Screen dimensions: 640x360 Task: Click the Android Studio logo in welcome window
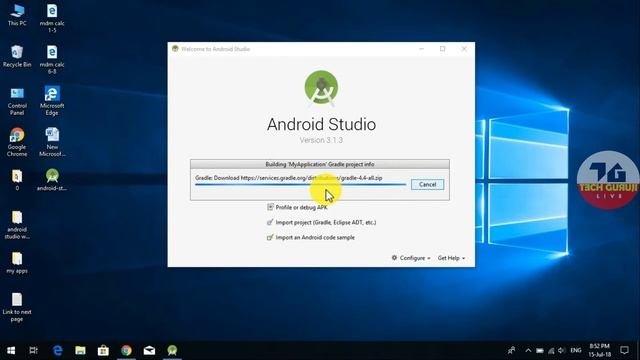pos(321,88)
